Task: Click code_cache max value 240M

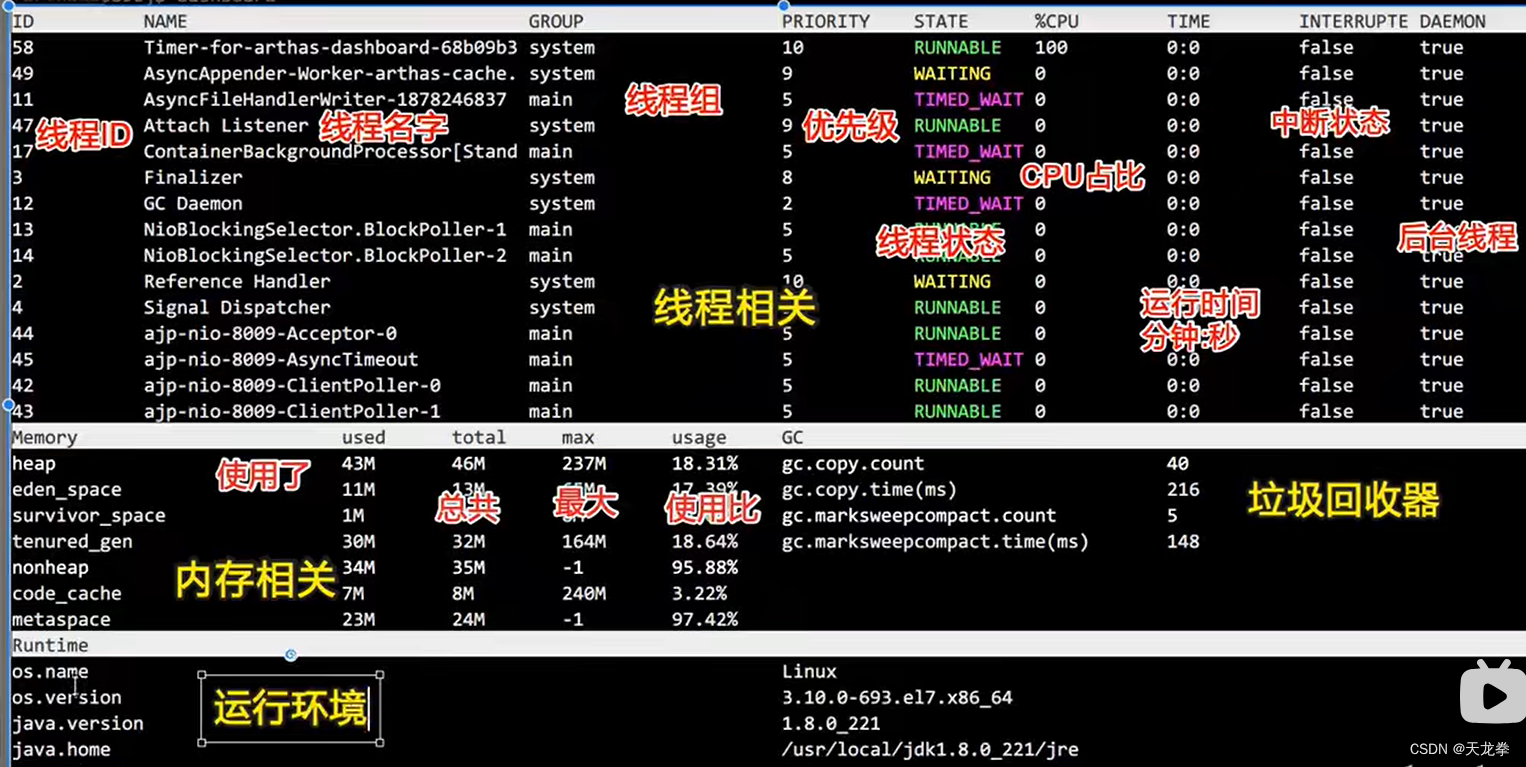Action: coord(584,593)
